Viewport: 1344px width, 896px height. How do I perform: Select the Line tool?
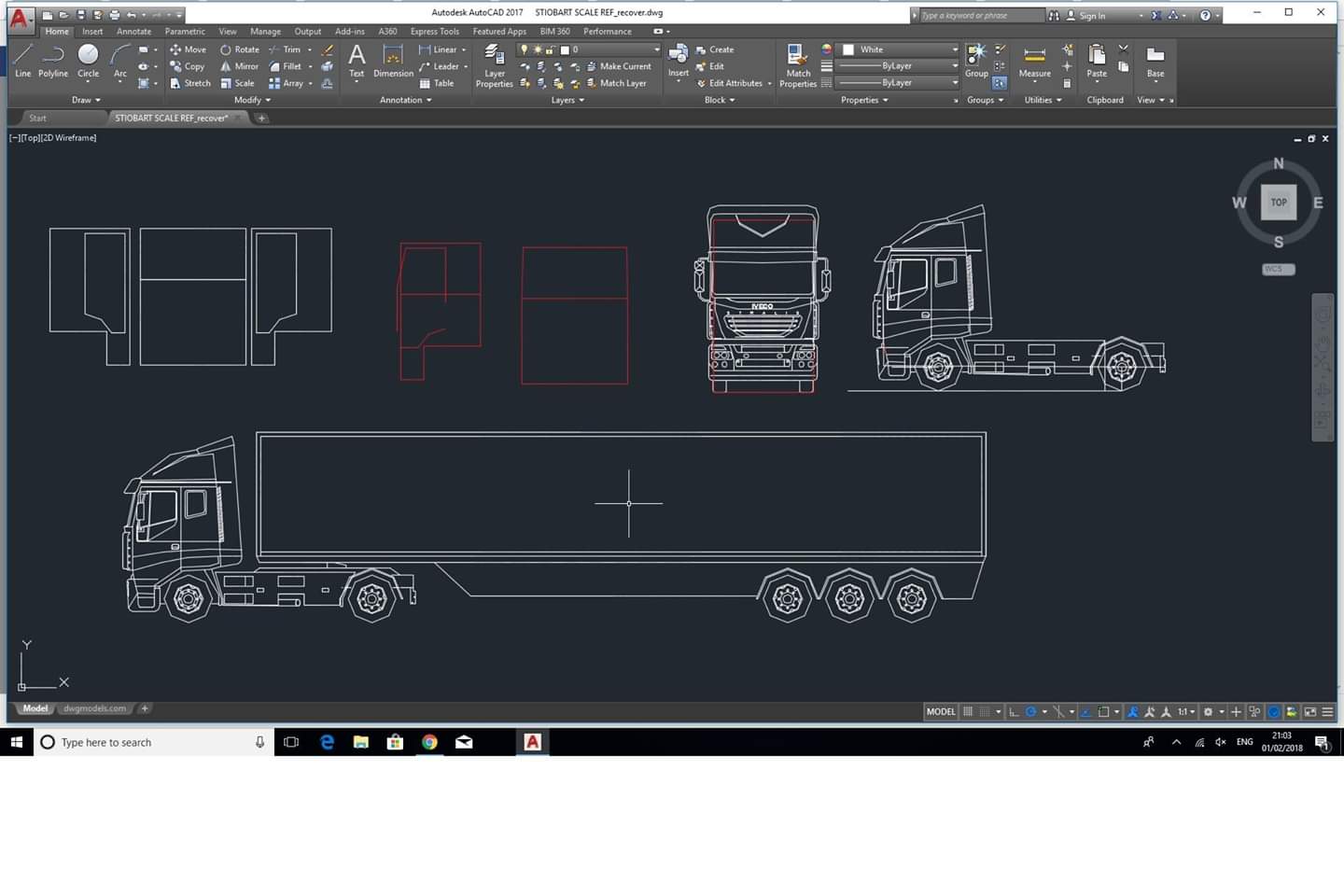point(23,61)
